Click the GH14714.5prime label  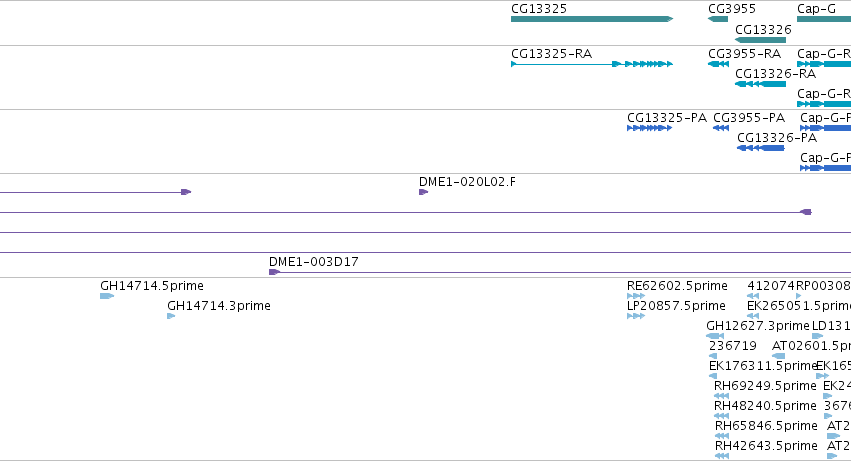click(152, 286)
